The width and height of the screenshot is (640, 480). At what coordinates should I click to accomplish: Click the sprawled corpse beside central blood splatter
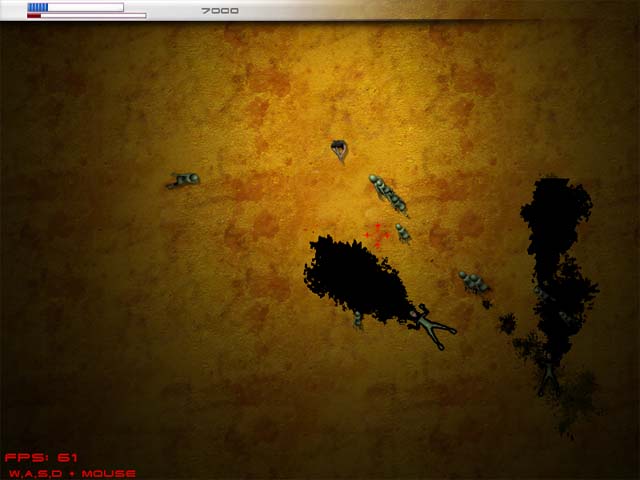pyautogui.click(x=433, y=326)
